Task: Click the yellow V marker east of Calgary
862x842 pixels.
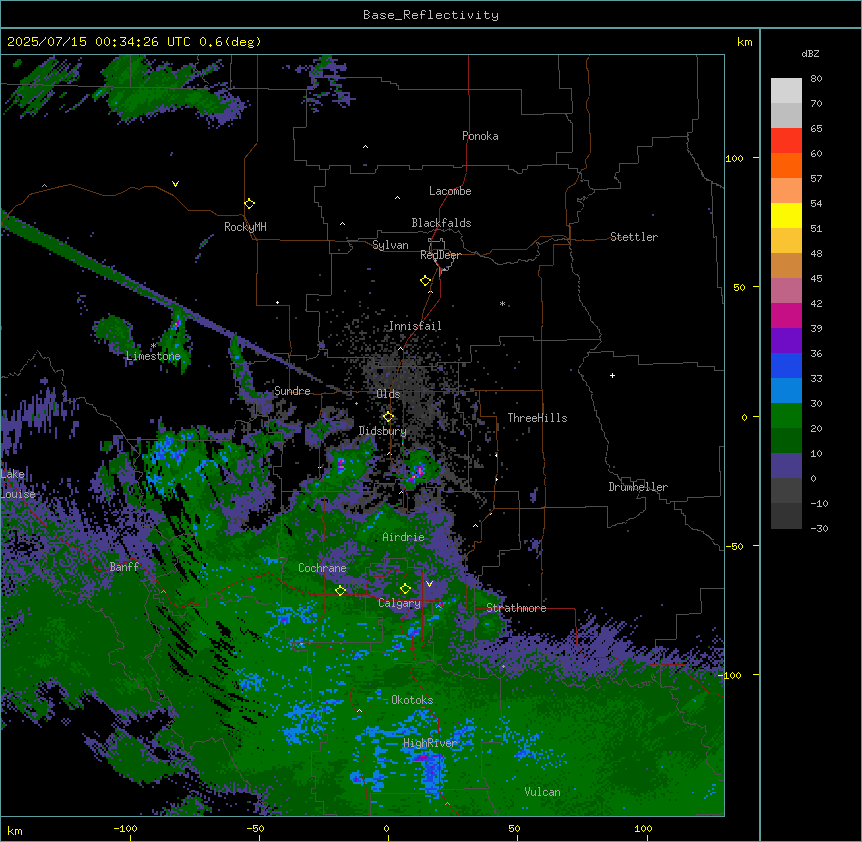Action: click(429, 584)
